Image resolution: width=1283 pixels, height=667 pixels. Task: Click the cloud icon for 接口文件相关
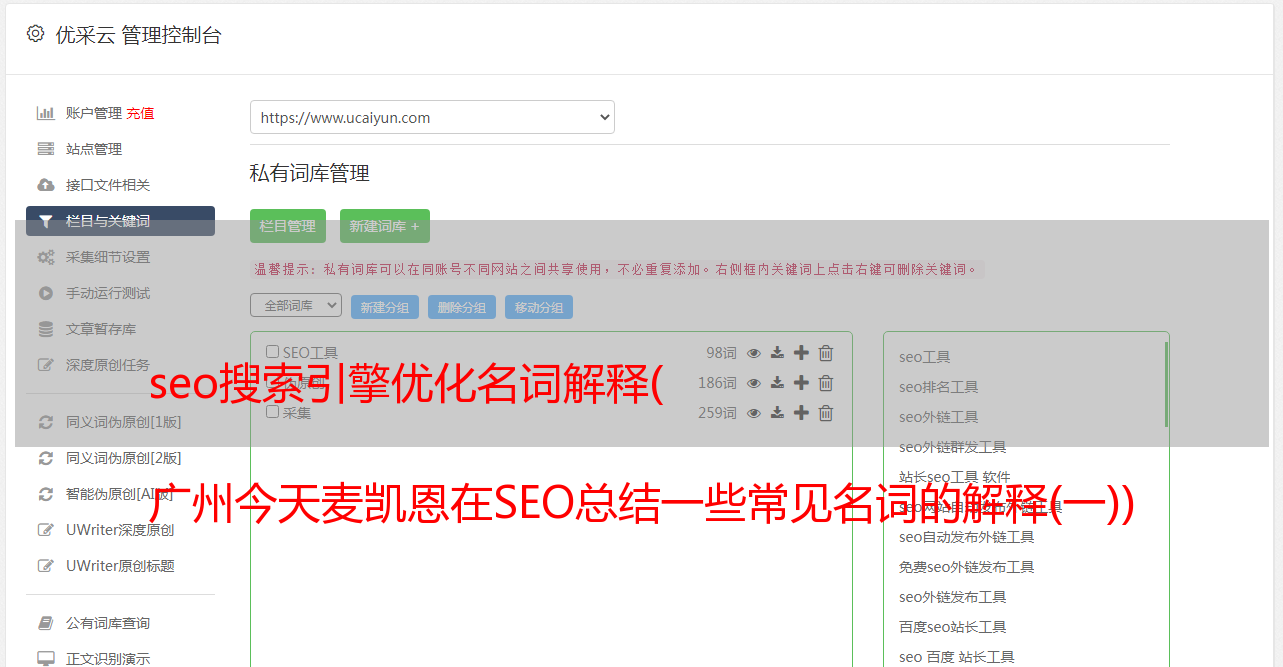(x=45, y=185)
